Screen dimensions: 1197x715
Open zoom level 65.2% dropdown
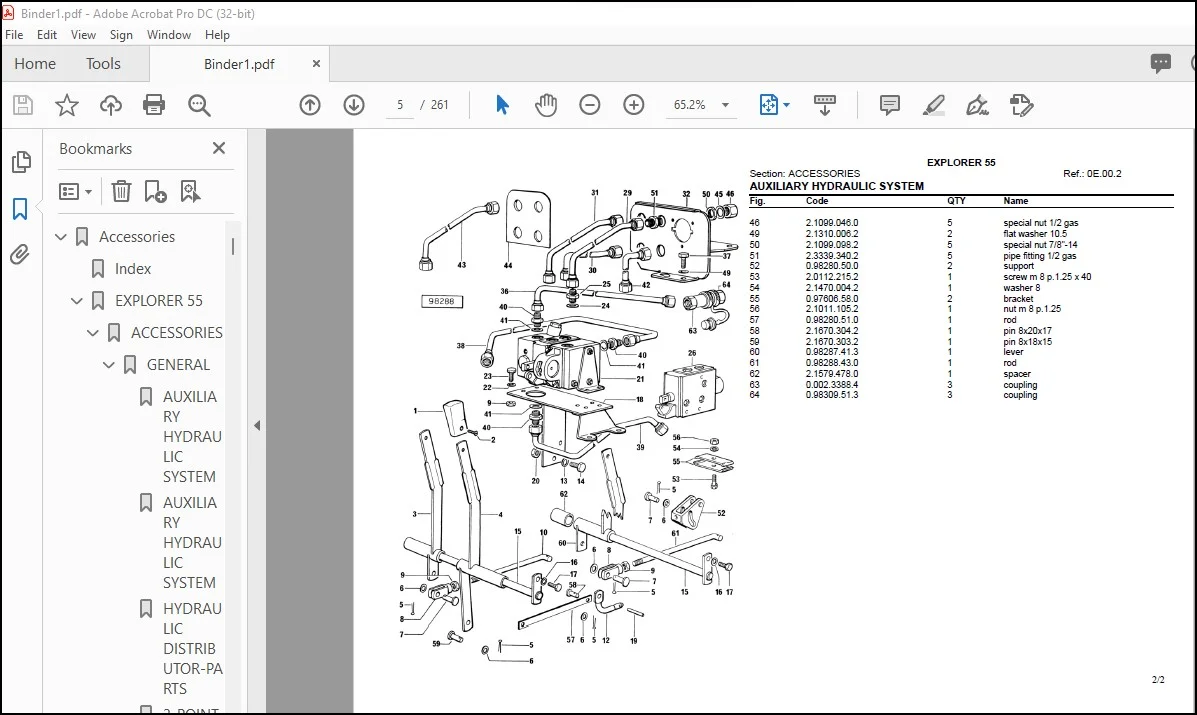tap(725, 105)
